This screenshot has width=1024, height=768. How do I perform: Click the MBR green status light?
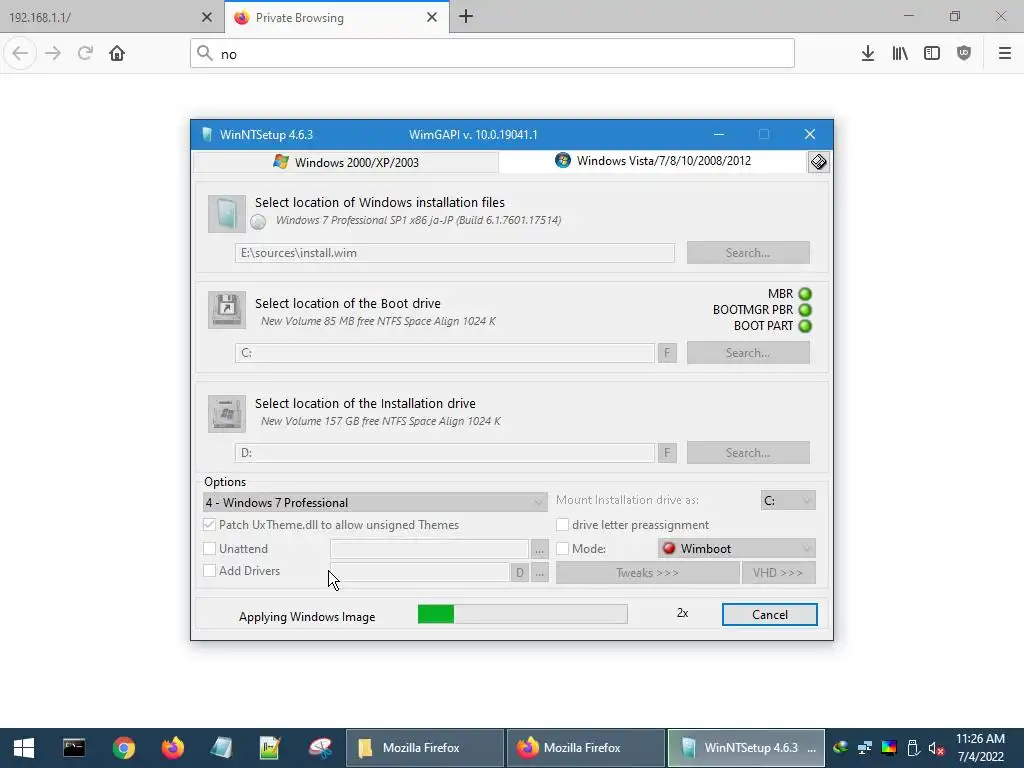[x=805, y=294]
